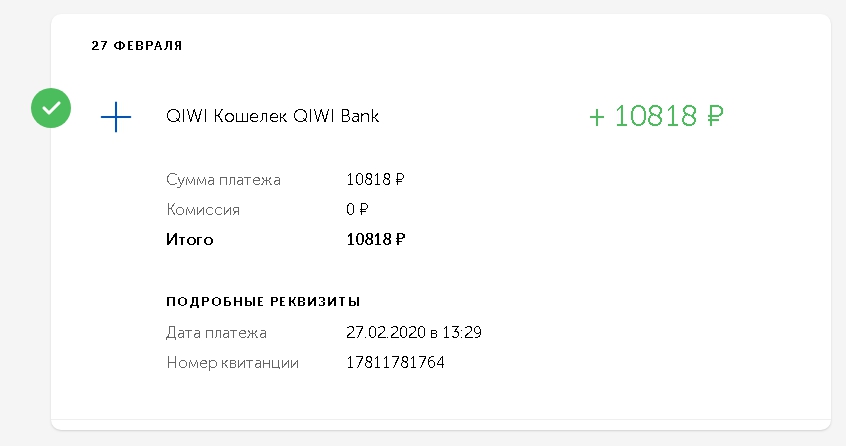Click the Сумма платежа label
This screenshot has height=446, width=846.
pyautogui.click(x=223, y=180)
